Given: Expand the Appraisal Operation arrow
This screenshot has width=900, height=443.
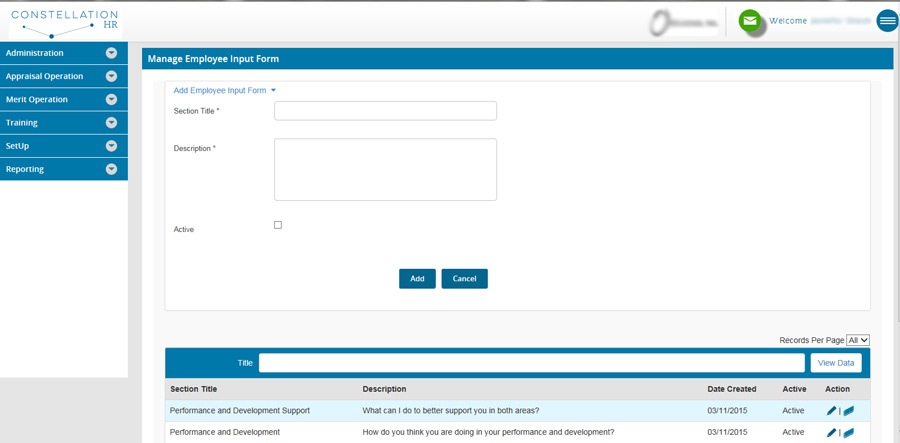Looking at the screenshot, I should click(x=111, y=76).
